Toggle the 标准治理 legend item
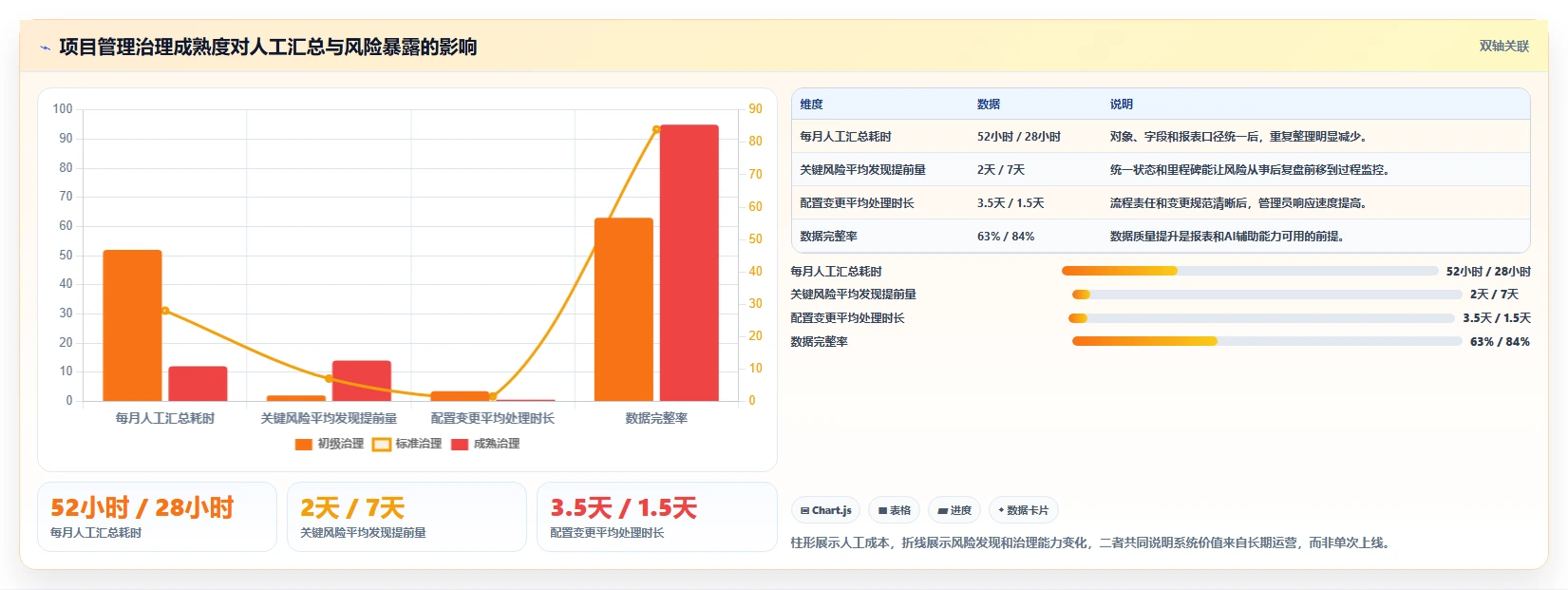This screenshot has width=1568, height=590. point(407,444)
